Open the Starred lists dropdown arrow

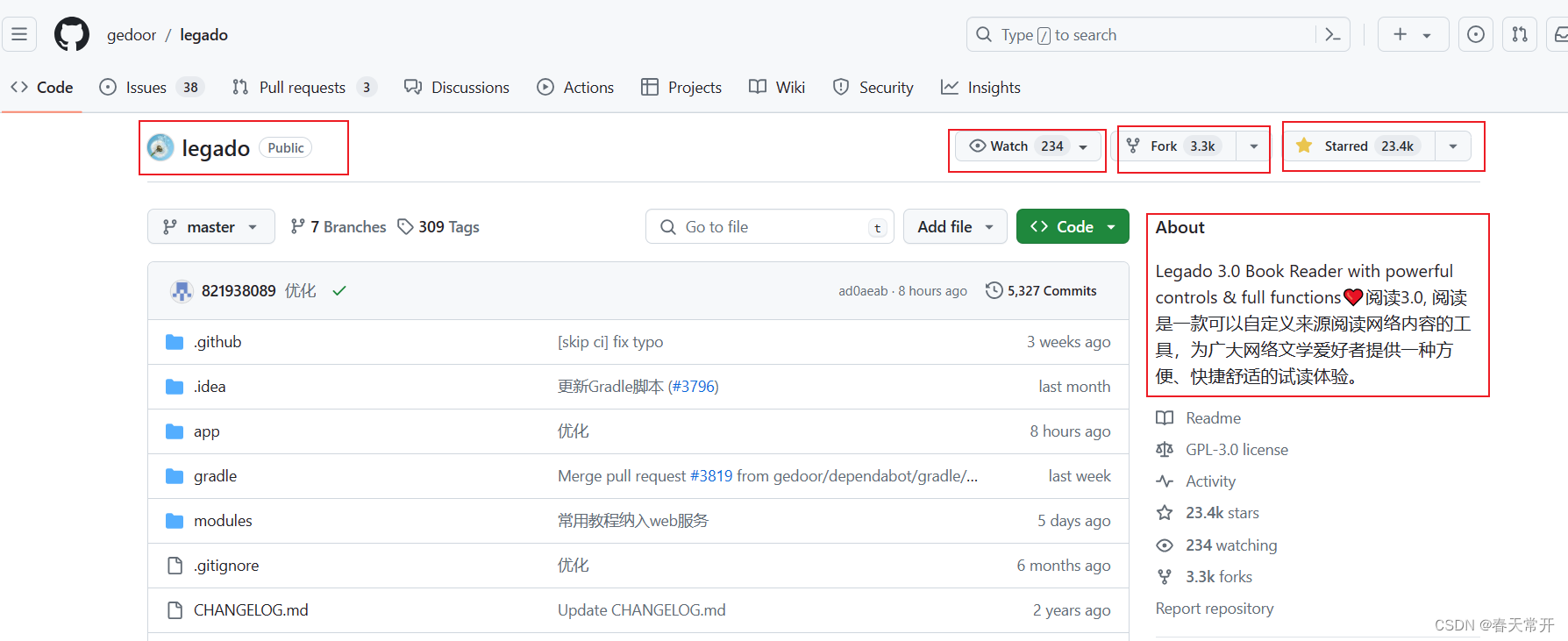(x=1453, y=146)
